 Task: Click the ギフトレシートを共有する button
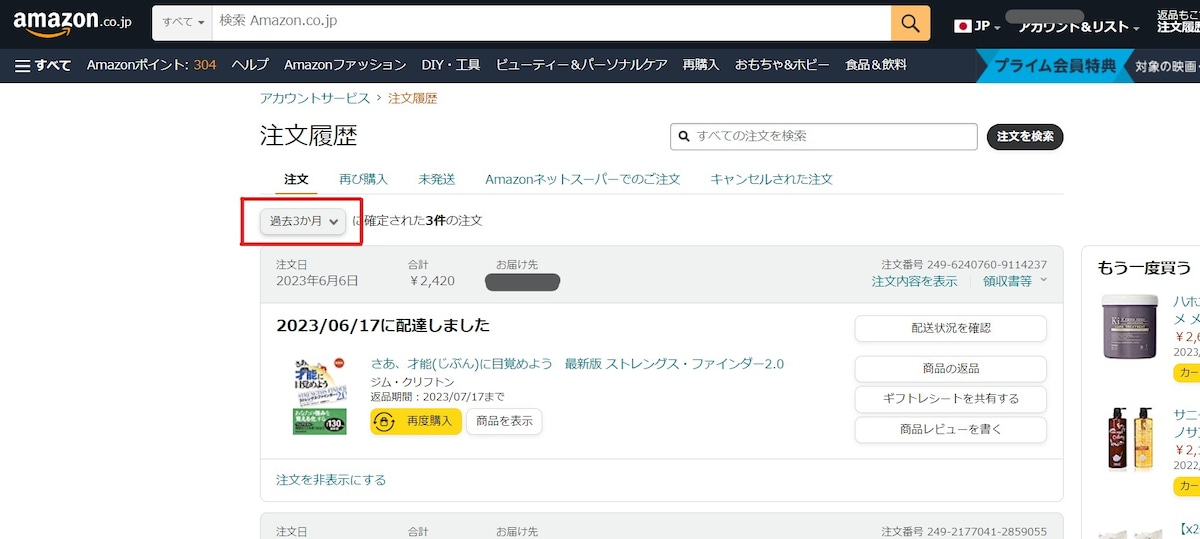click(x=950, y=399)
